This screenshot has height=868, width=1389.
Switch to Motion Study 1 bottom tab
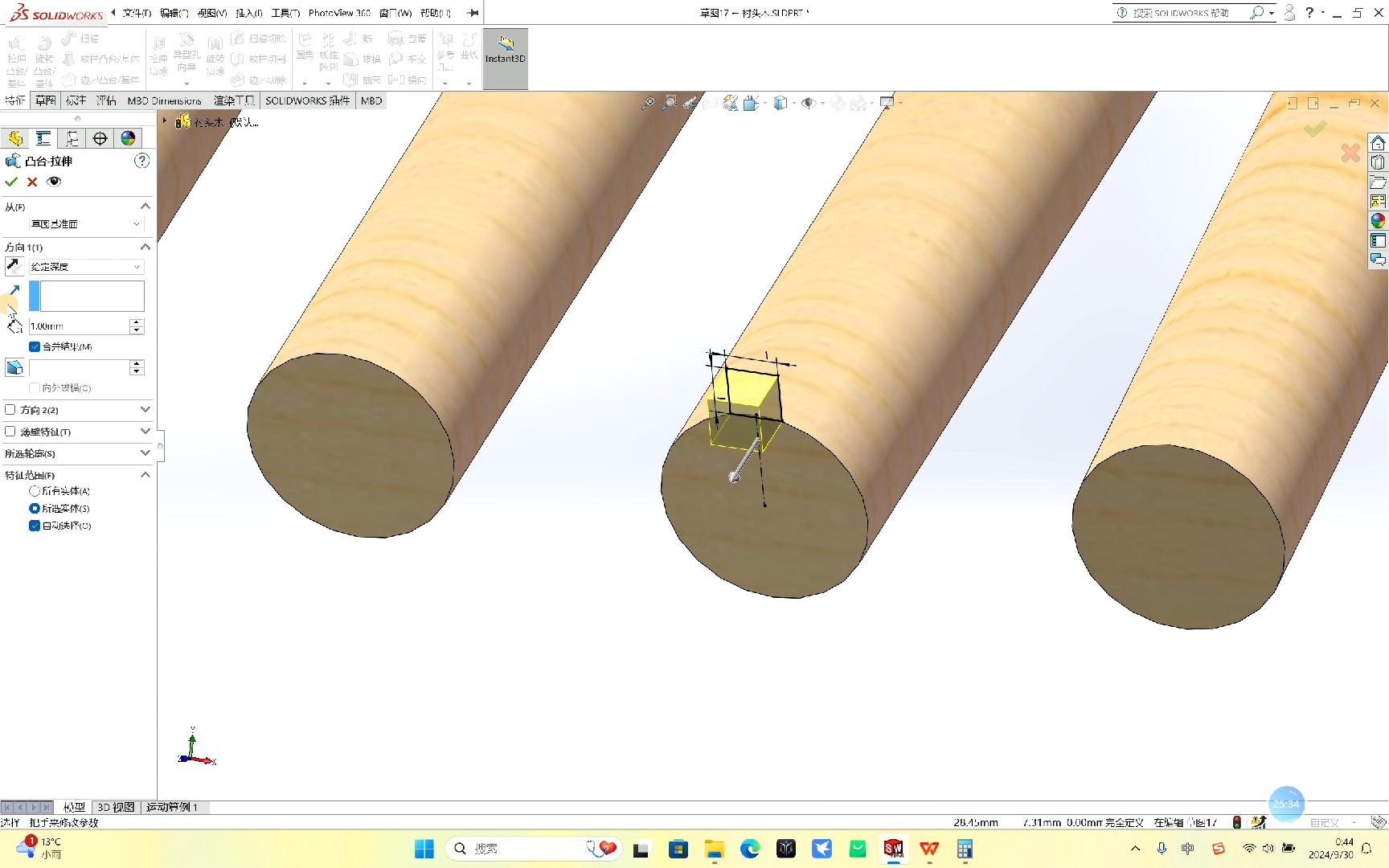click(172, 807)
